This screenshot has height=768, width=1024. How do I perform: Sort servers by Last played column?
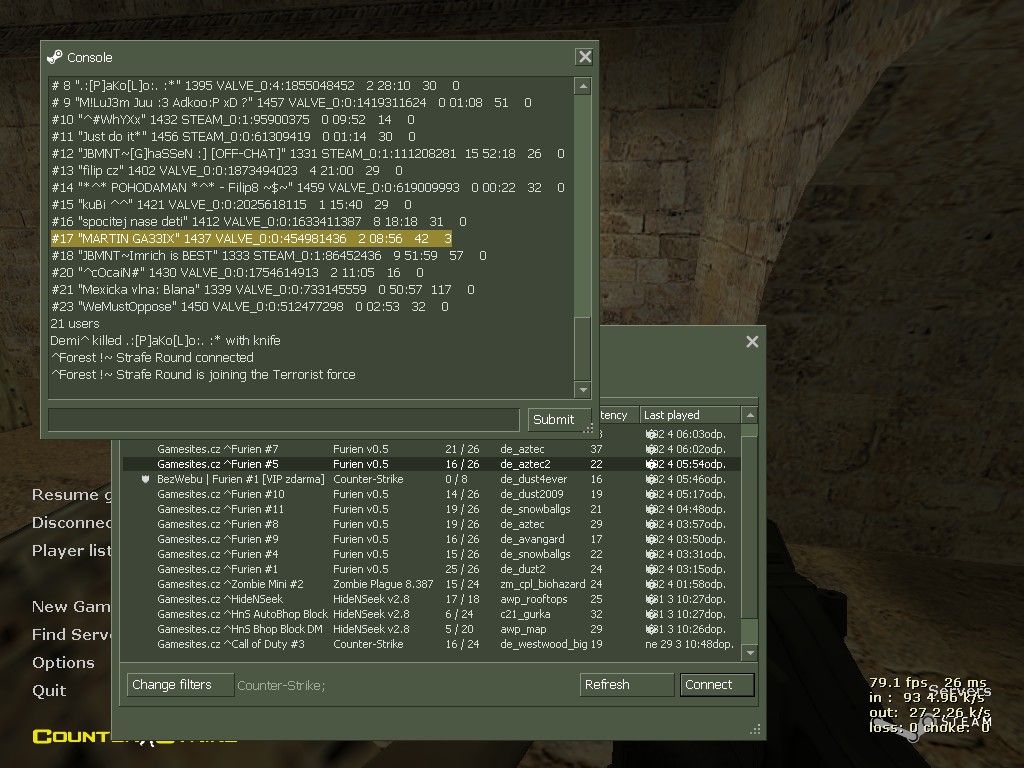(690, 415)
